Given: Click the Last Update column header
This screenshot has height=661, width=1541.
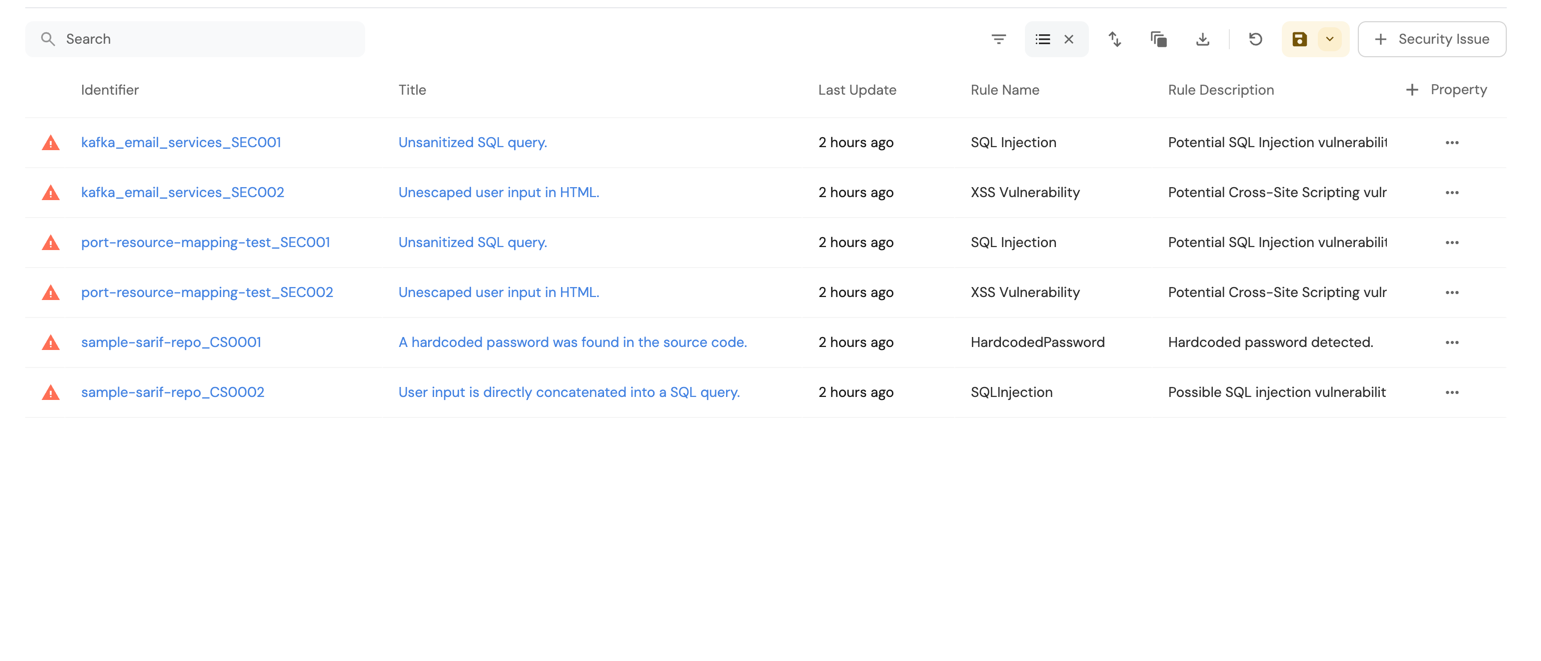Looking at the screenshot, I should 857,90.
